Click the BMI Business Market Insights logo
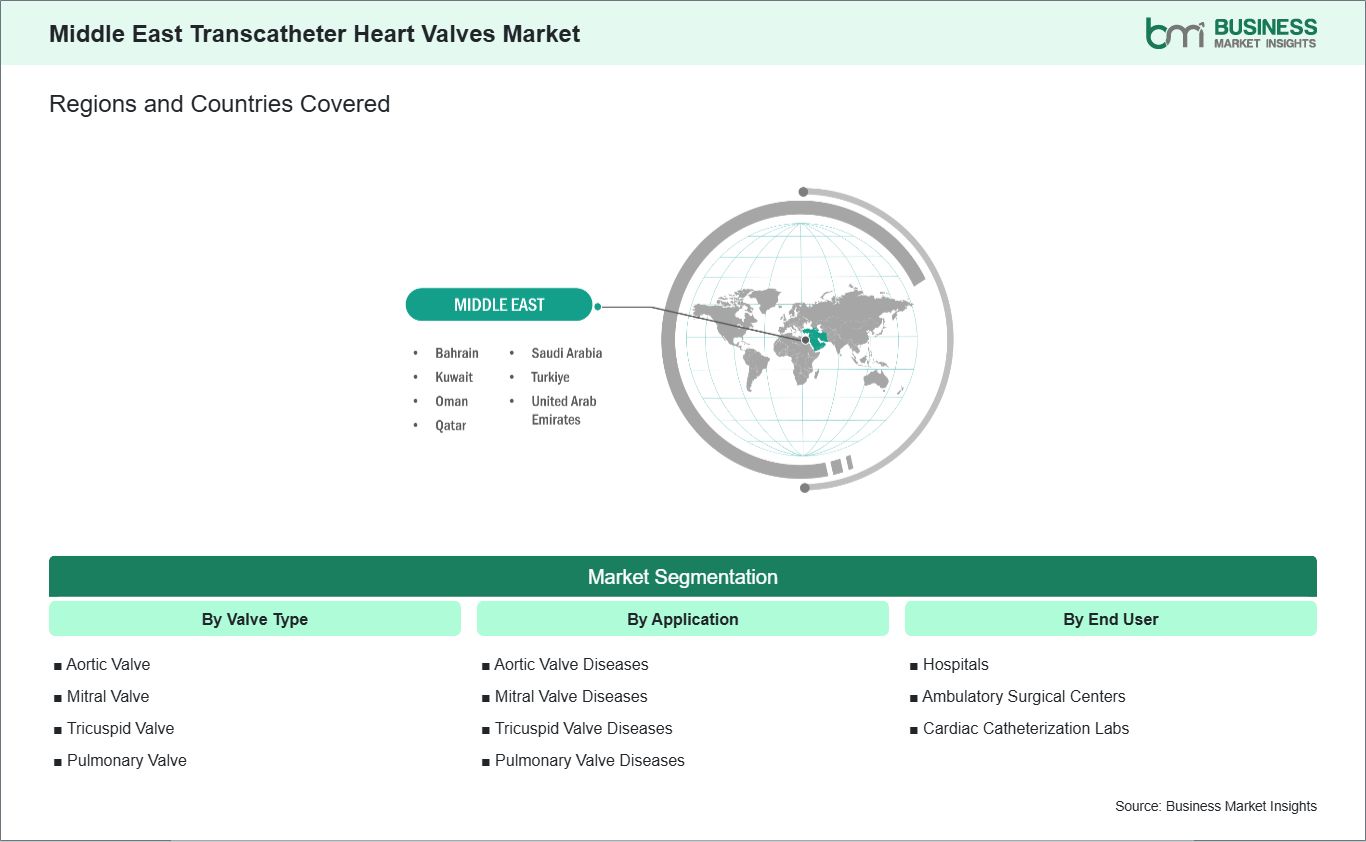The height and width of the screenshot is (842, 1366). tap(1230, 33)
